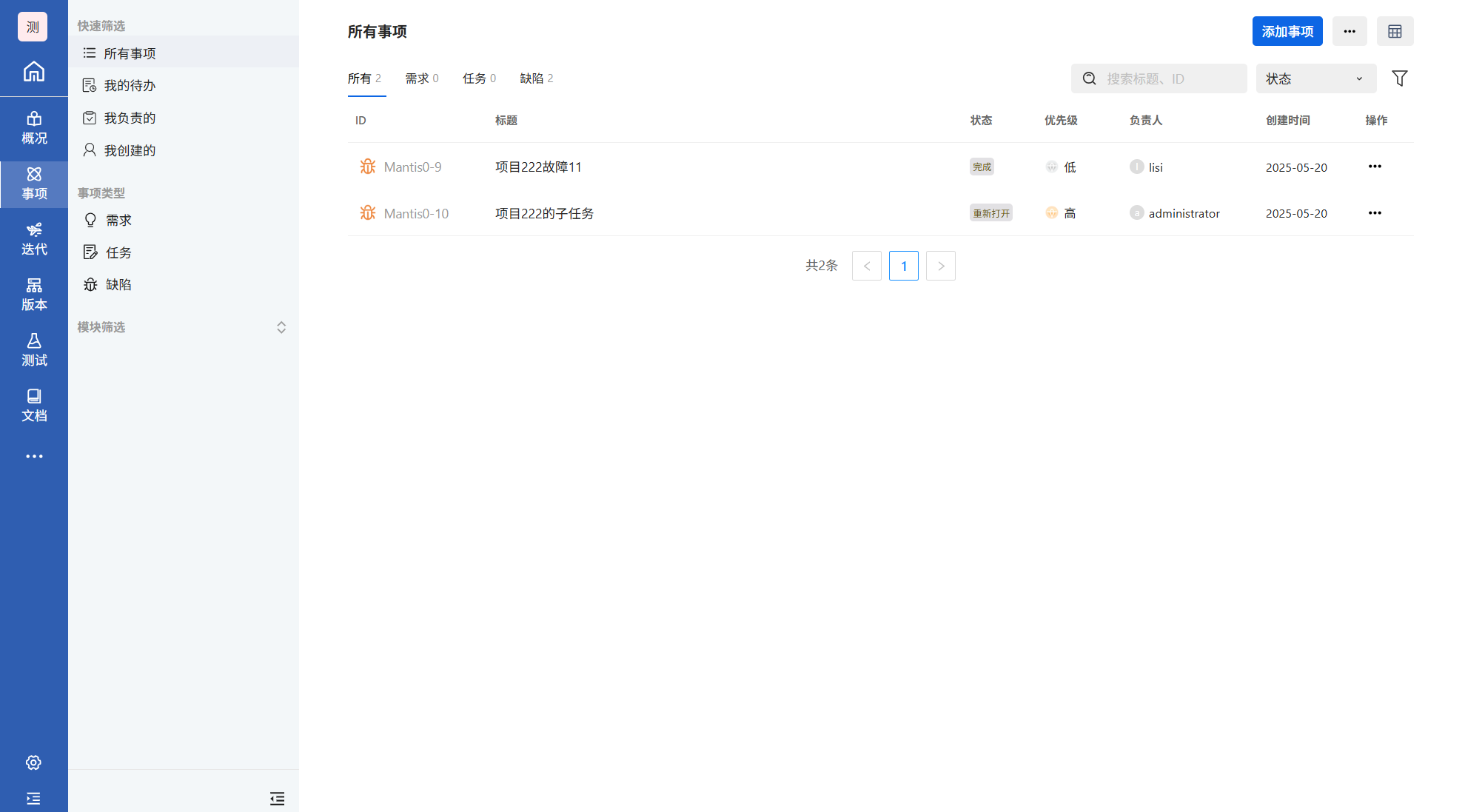Select page 1 in pagination
1465x812 pixels.
click(x=903, y=266)
